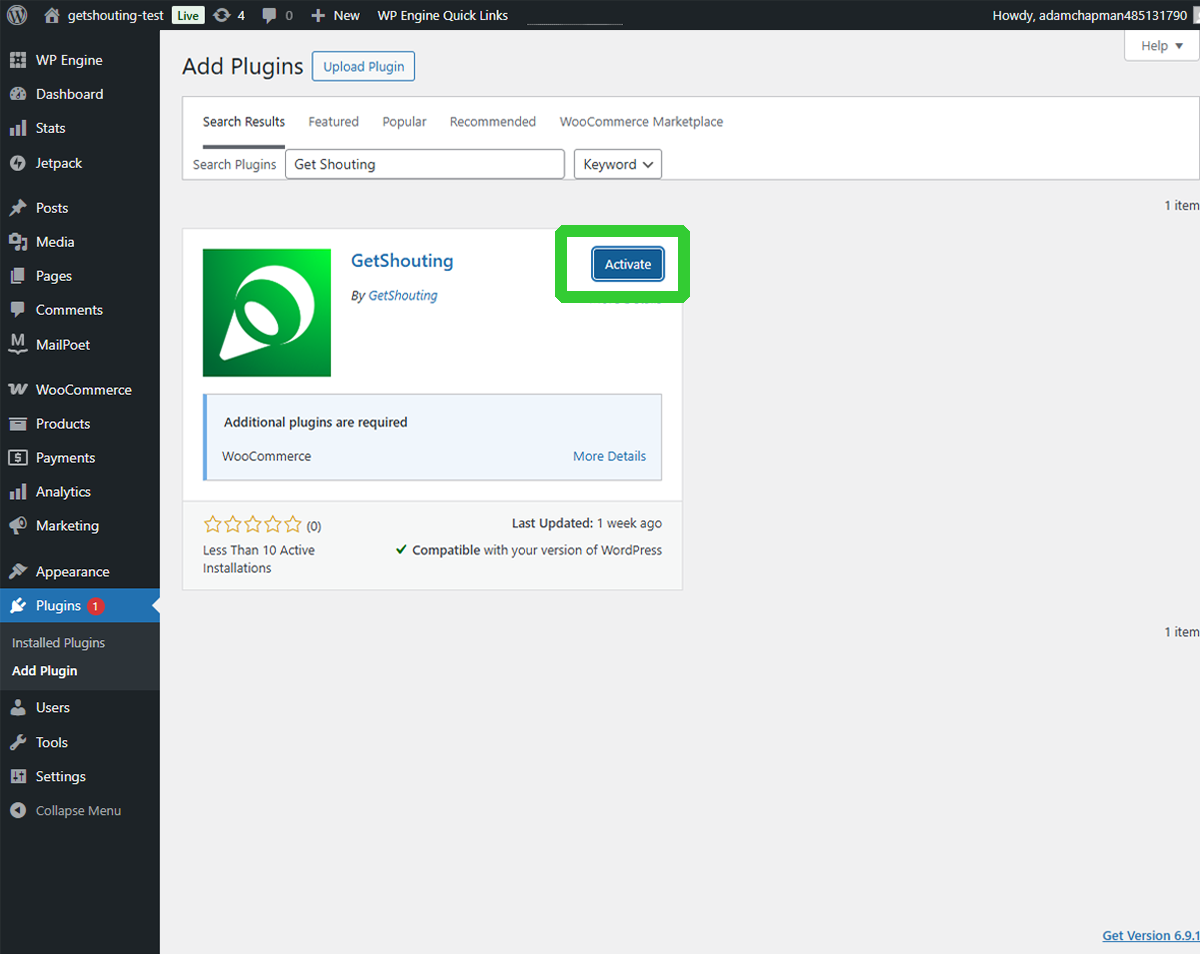Open the WooCommerce Marketplace tab
This screenshot has width=1200, height=954.
tap(641, 121)
